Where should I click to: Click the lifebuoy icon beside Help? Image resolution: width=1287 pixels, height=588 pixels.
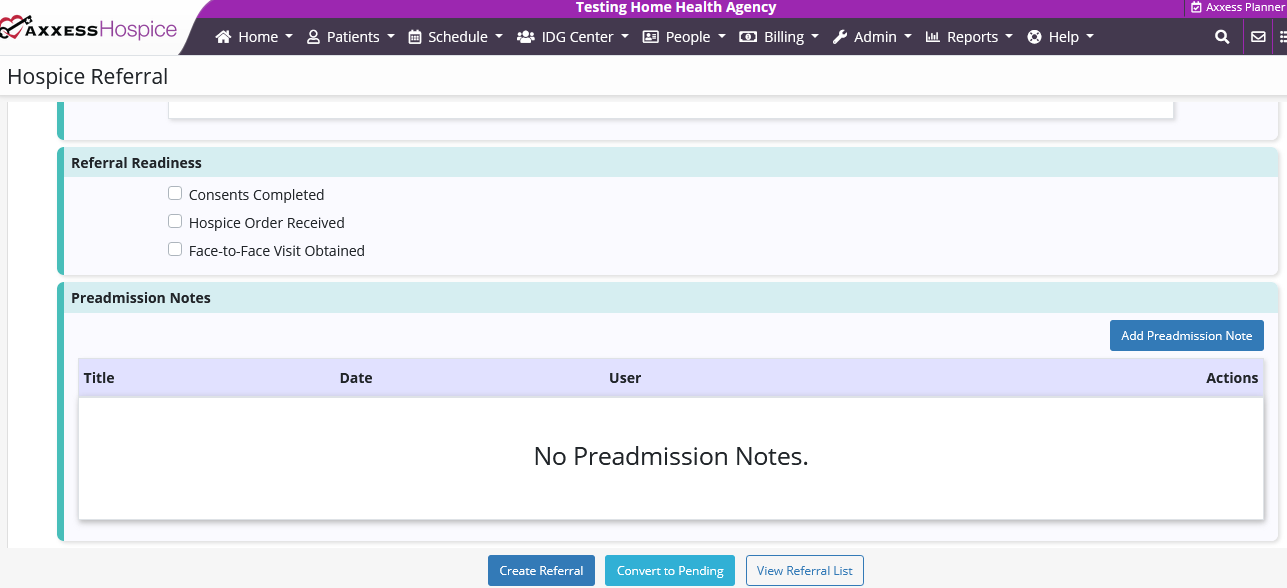pyautogui.click(x=1034, y=37)
